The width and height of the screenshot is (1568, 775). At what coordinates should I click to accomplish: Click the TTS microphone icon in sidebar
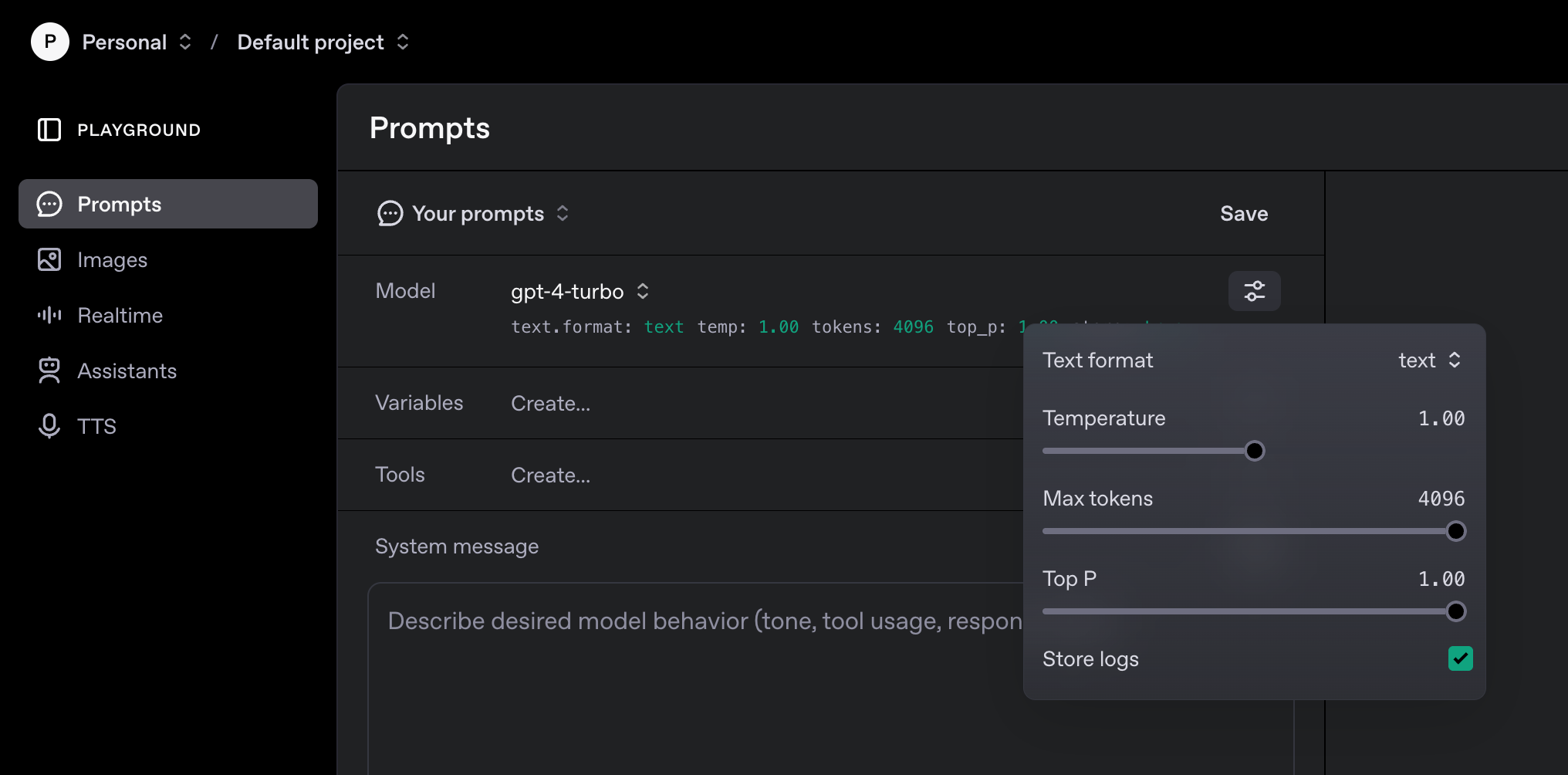49,426
